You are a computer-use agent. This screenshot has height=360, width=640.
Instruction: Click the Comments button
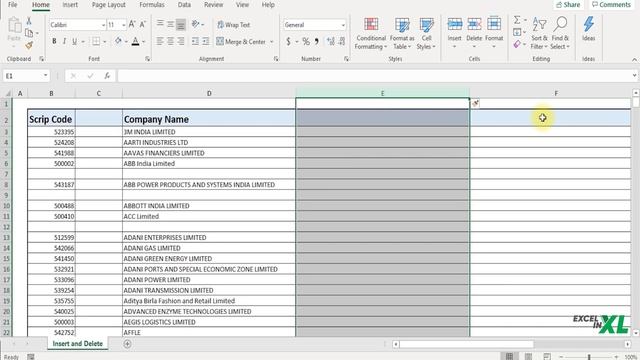pos(611,5)
